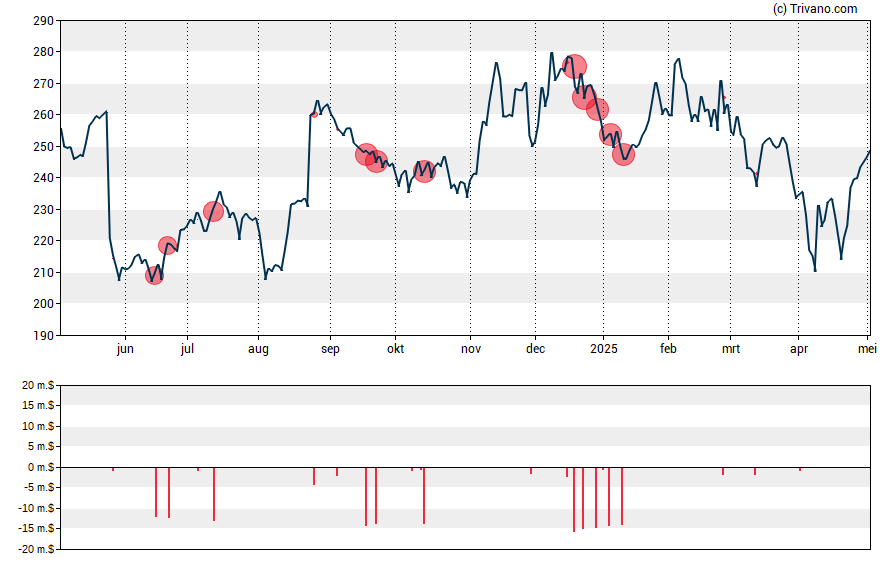Click the aug month label
This screenshot has height=565, width=888.
[x=258, y=349]
